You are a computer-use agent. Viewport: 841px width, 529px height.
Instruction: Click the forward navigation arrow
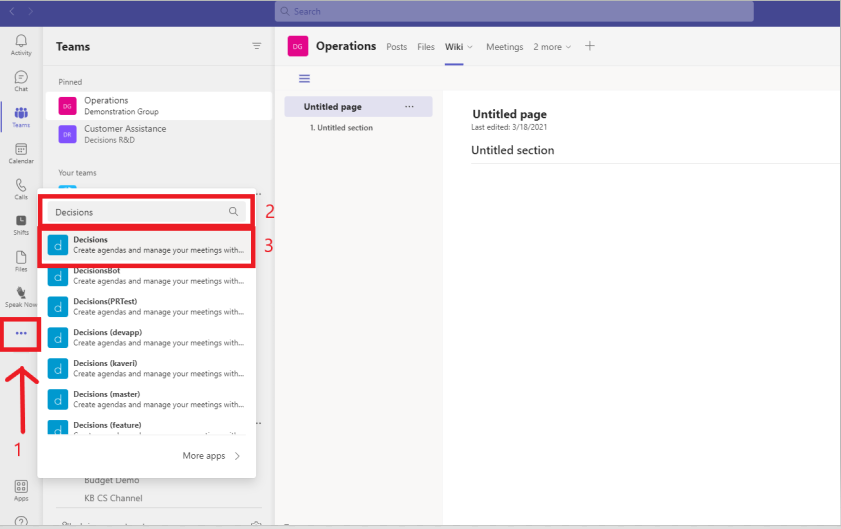tap(31, 11)
